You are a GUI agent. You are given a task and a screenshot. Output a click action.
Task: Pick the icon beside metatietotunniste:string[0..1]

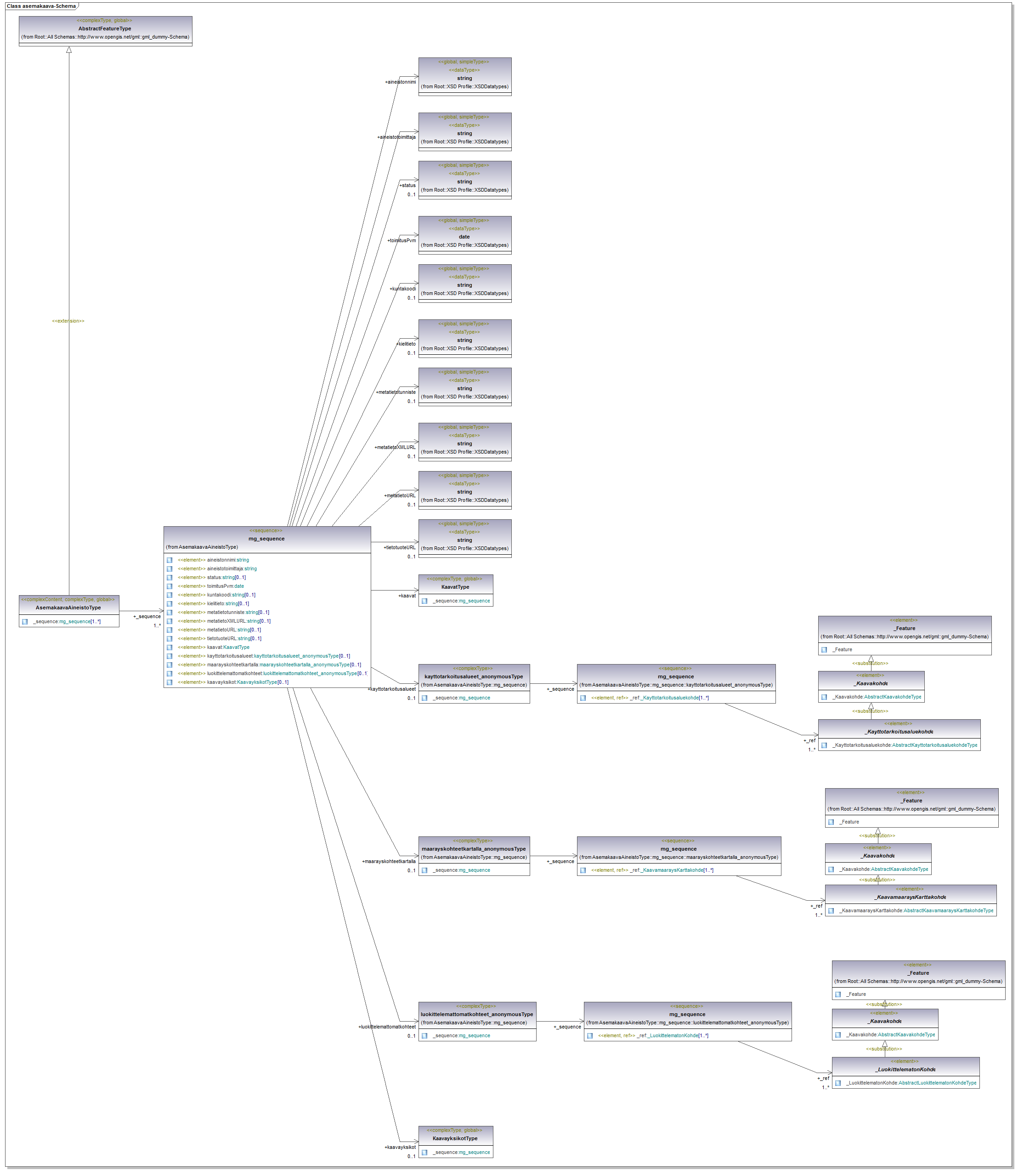169,613
